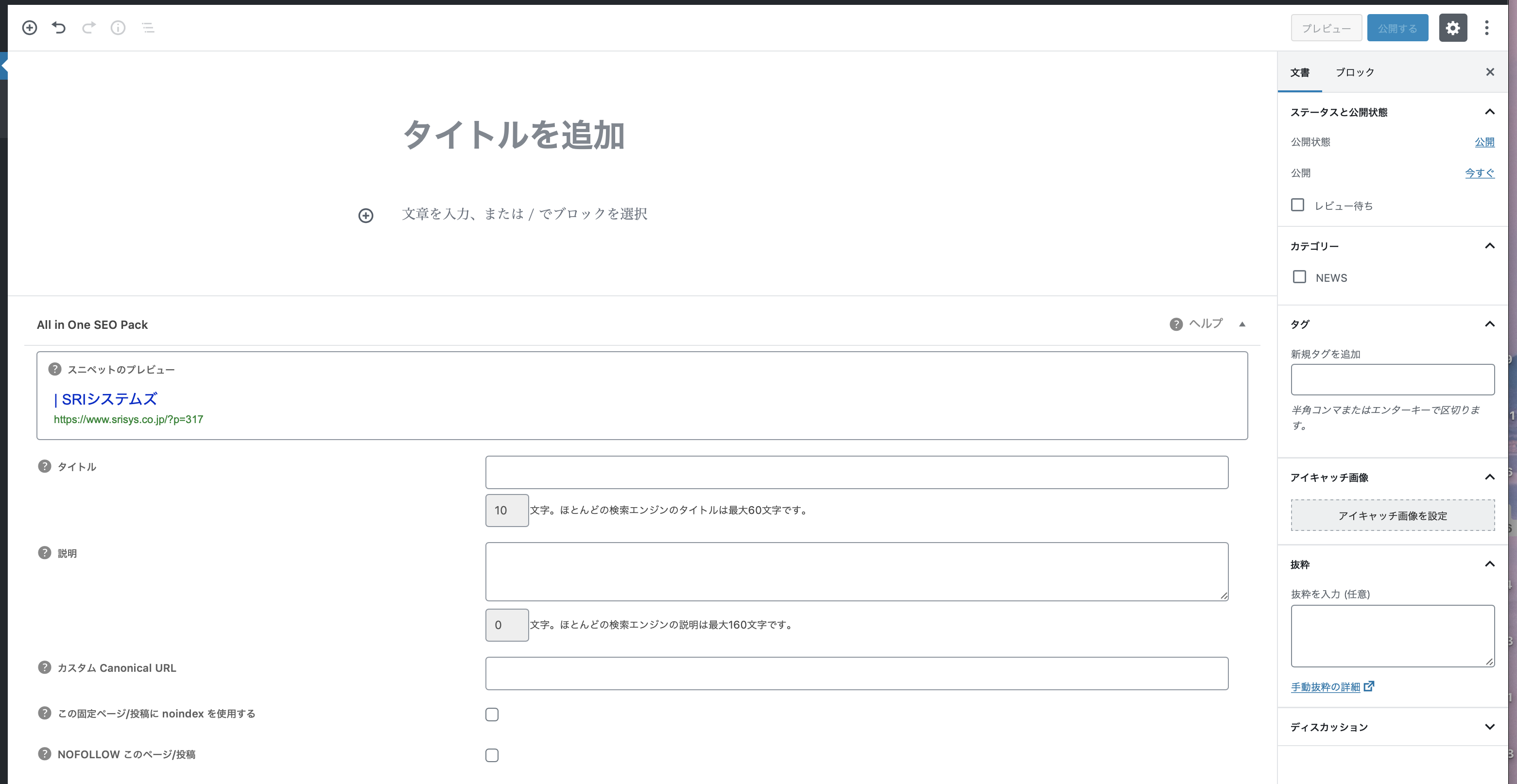
Task: Click the SEO タイトル input field
Action: click(x=856, y=472)
